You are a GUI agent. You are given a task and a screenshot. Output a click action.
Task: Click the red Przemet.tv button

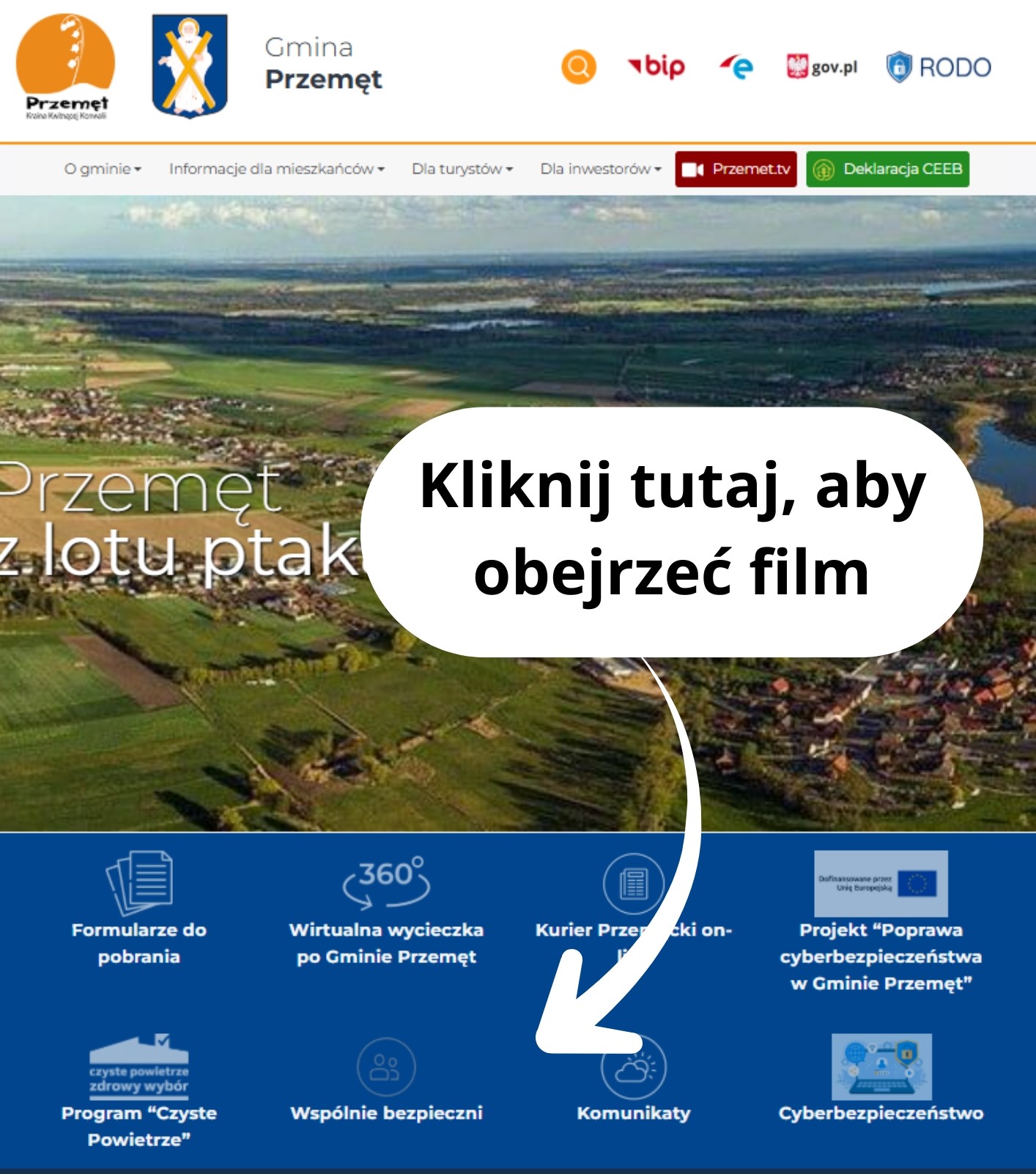[736, 169]
